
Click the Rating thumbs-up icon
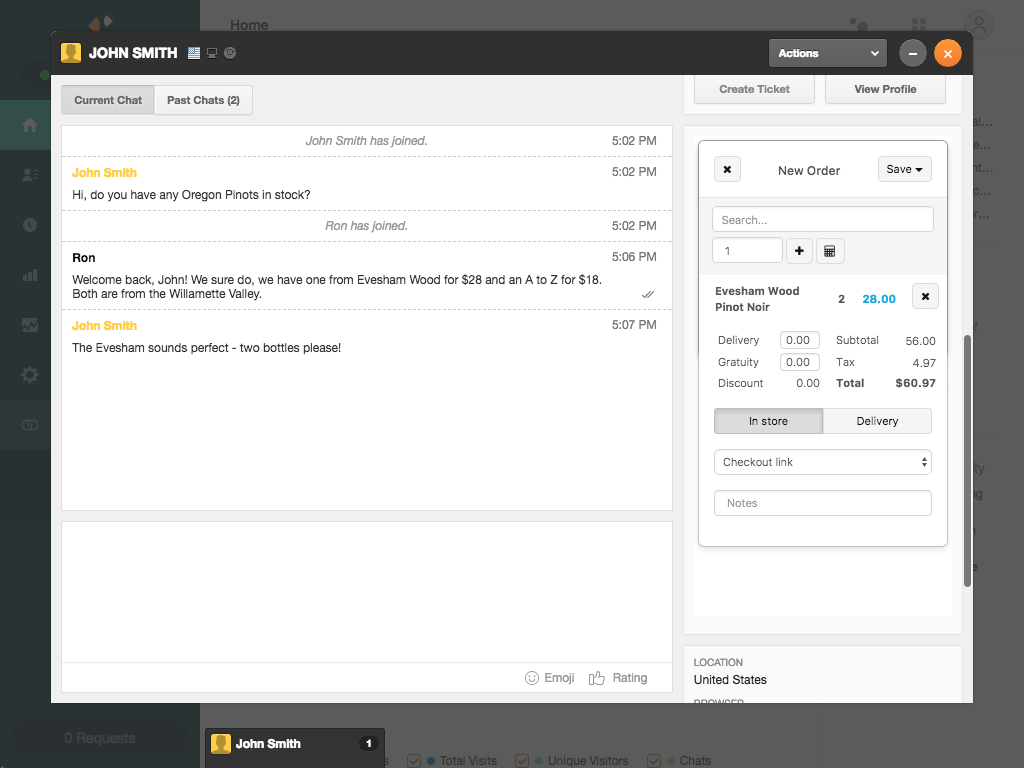click(x=597, y=678)
